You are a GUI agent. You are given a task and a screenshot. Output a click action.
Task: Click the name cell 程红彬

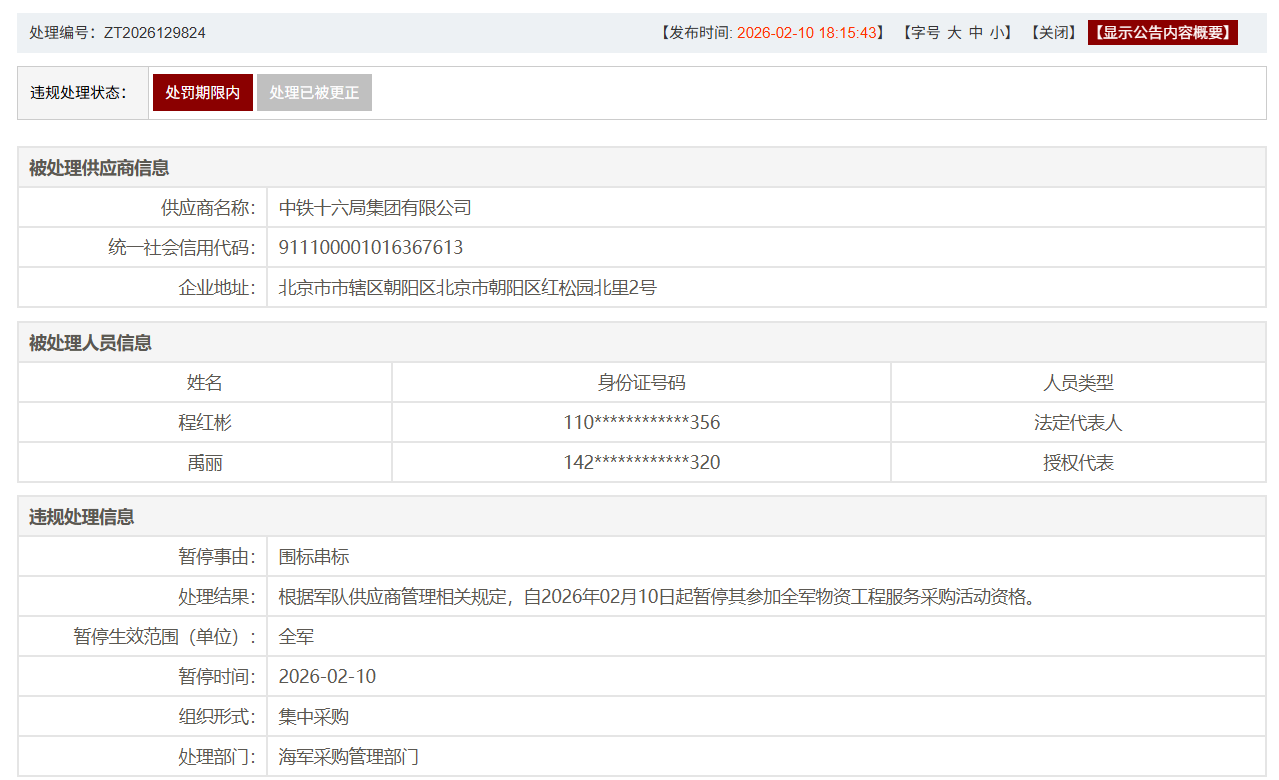205,423
